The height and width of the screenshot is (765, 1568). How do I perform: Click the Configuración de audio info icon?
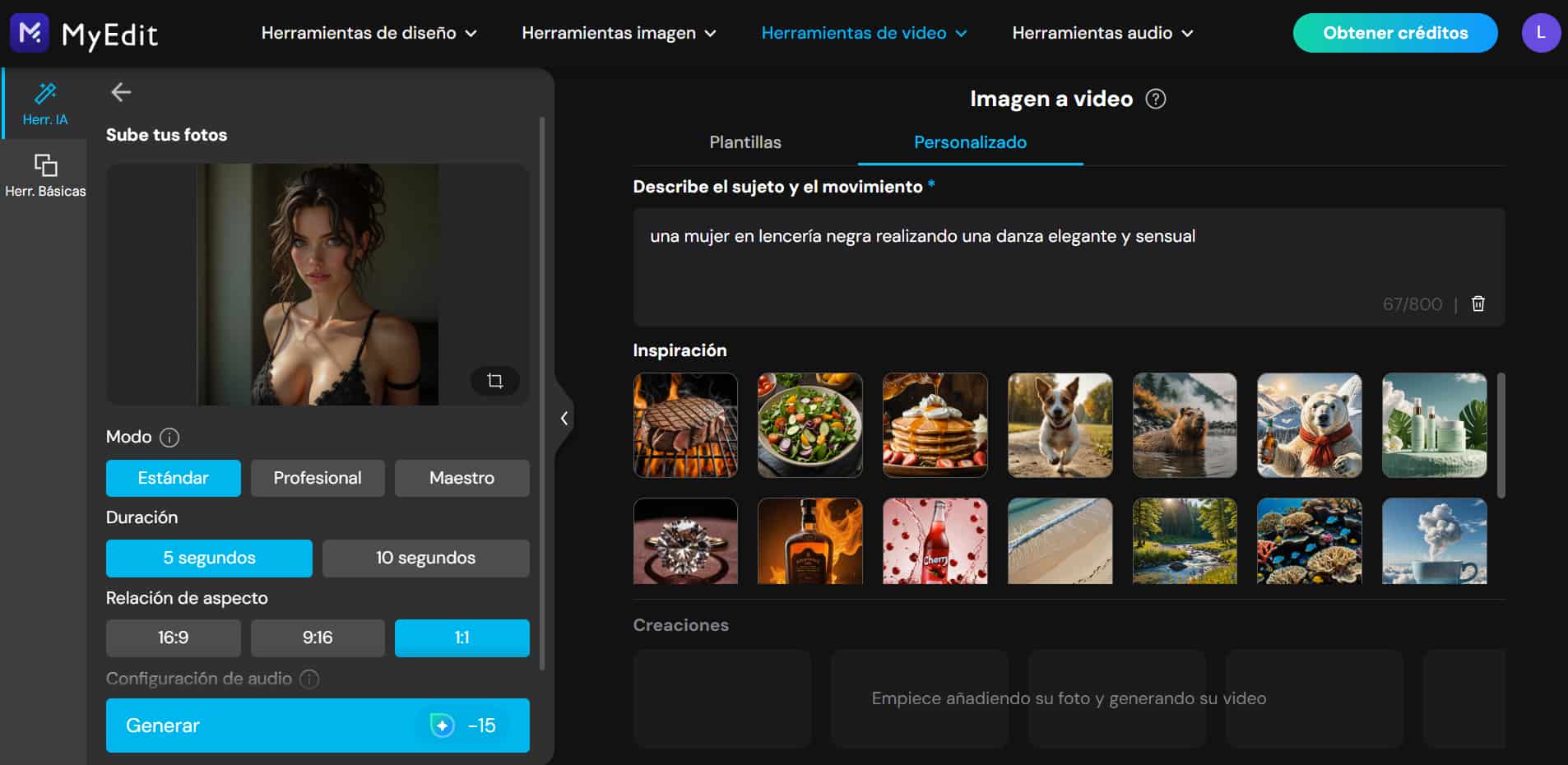tap(309, 679)
